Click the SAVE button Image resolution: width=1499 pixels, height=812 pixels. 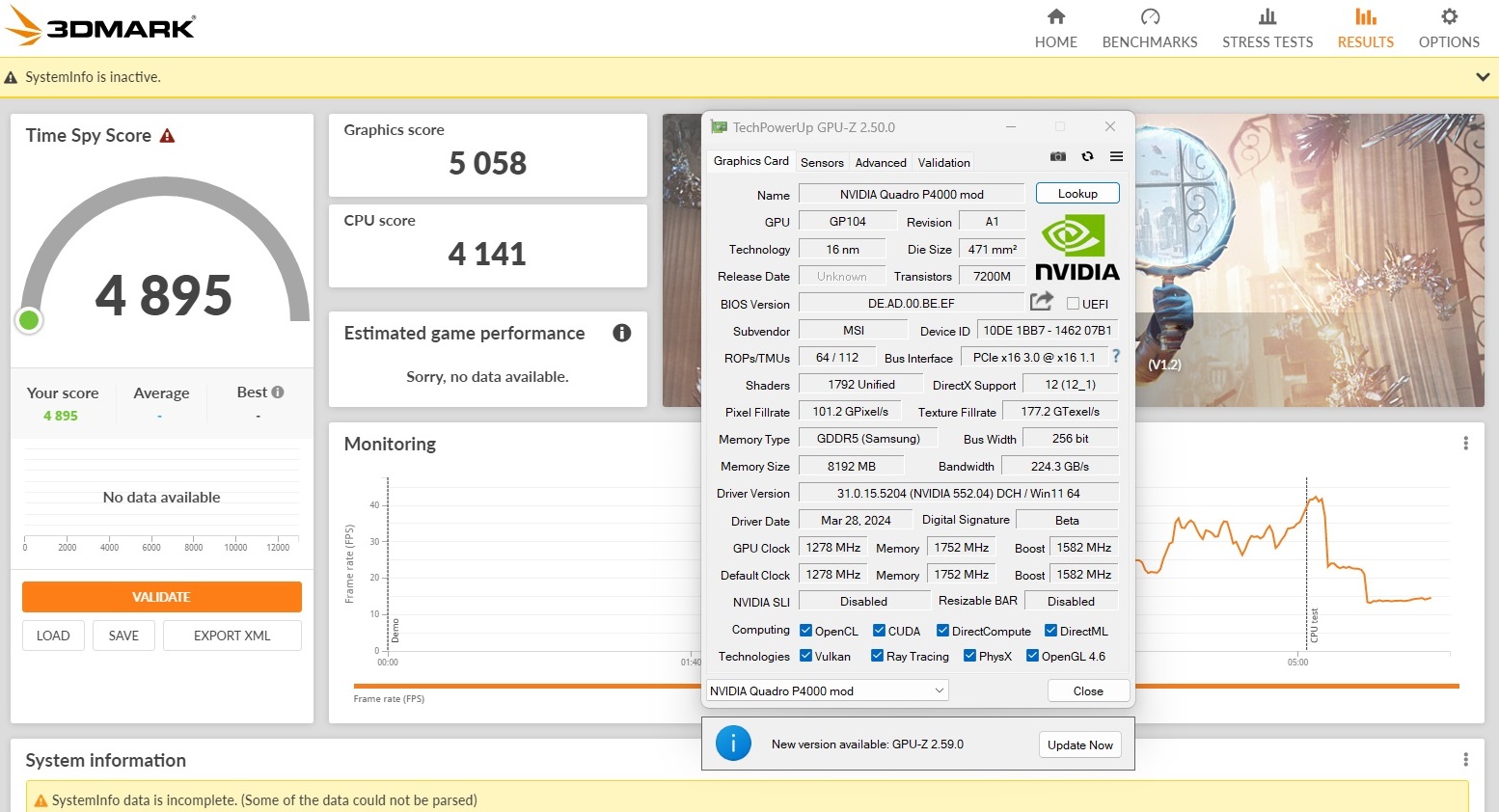pos(123,636)
